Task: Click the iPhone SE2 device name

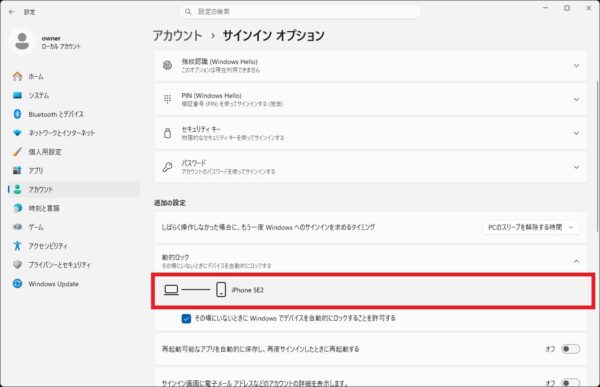Action: 248,290
